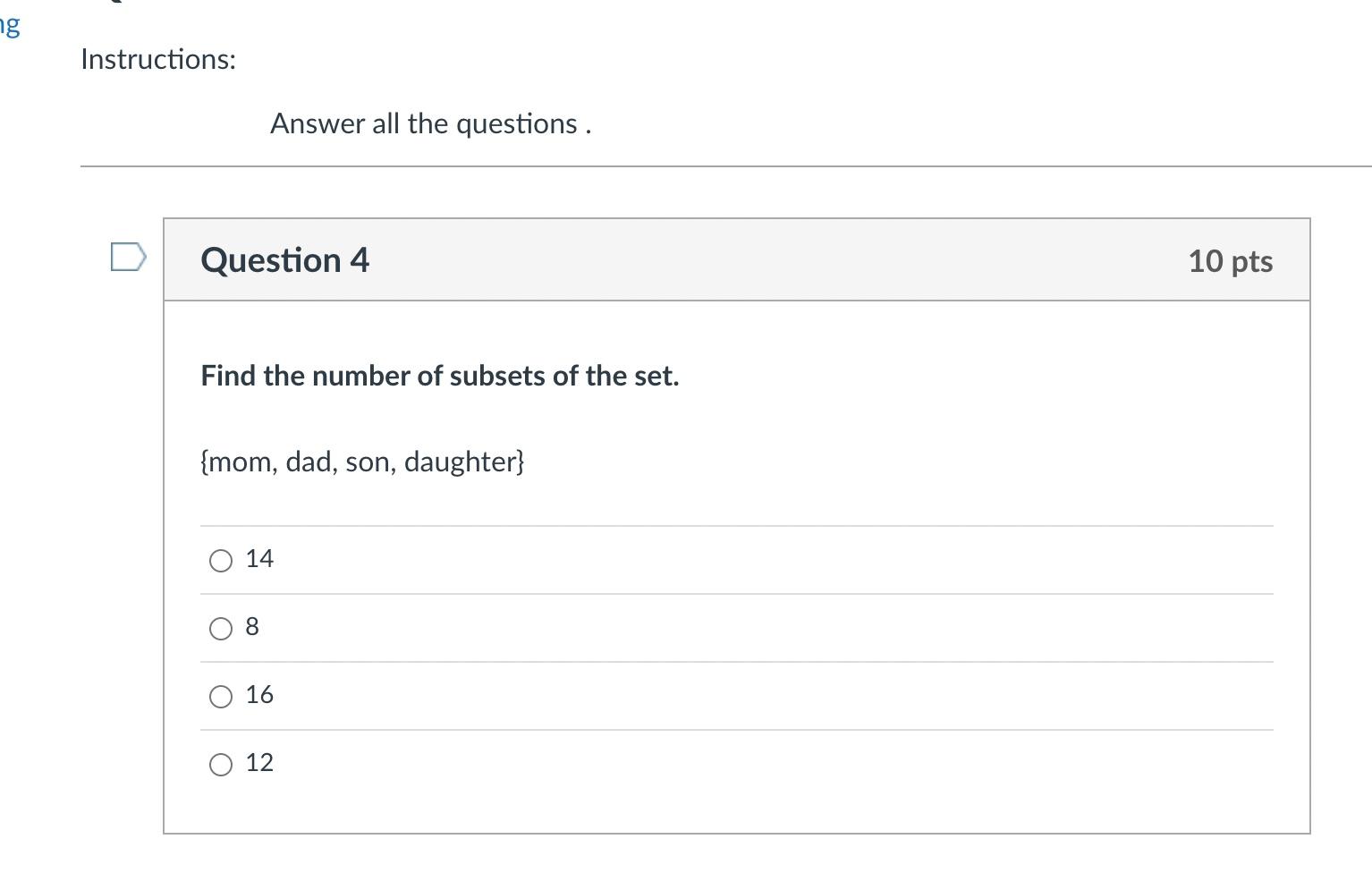Open the partially visible blue sidebar link
The image size is (1372, 873).
point(9,25)
